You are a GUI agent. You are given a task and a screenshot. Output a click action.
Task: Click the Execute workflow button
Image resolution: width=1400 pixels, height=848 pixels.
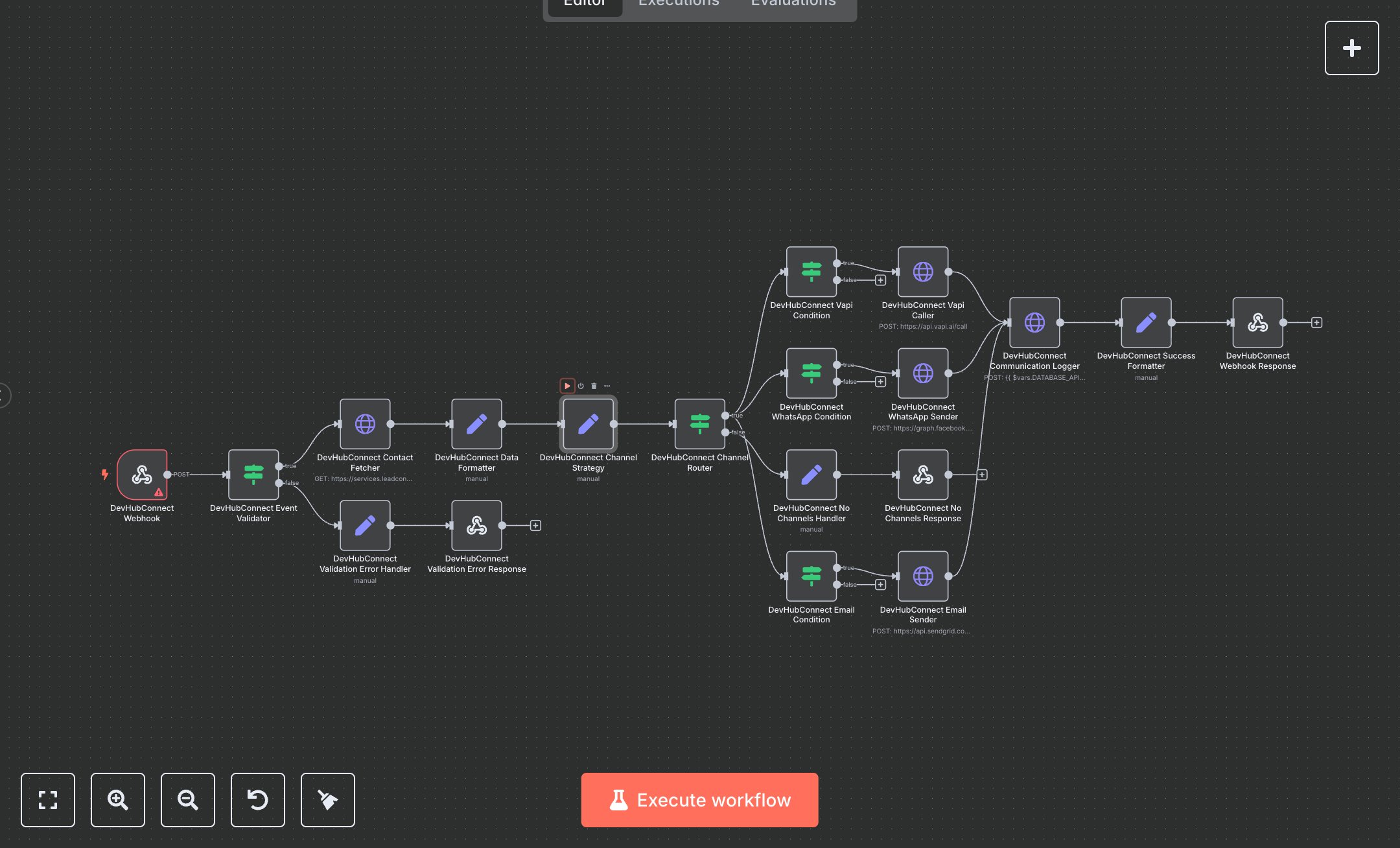[699, 800]
